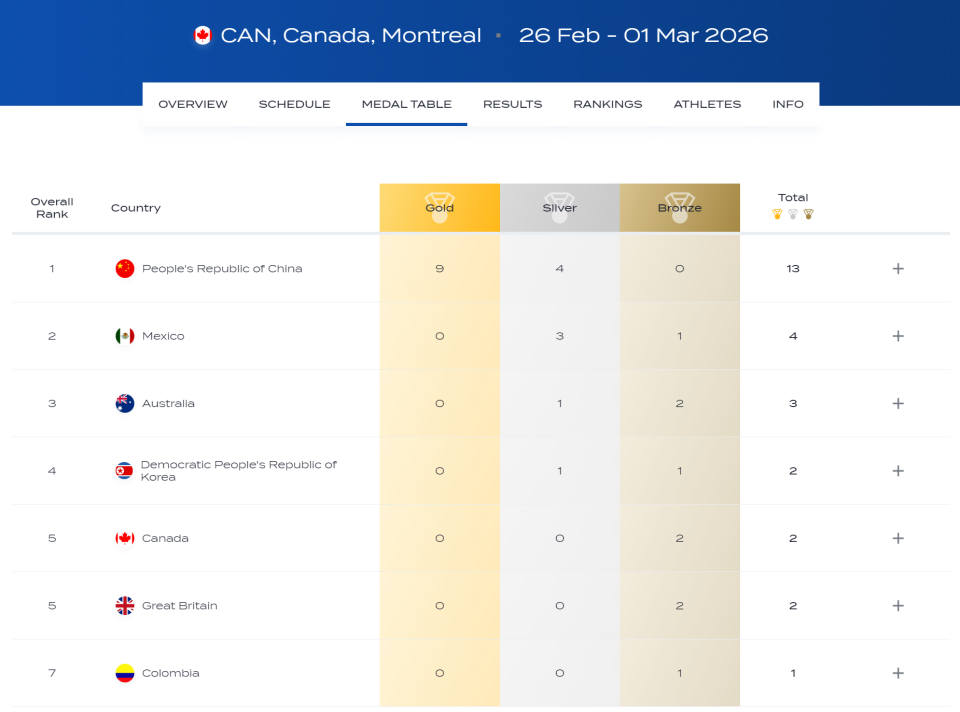Click the Great Britain flag icon
960x712 pixels.
125,606
